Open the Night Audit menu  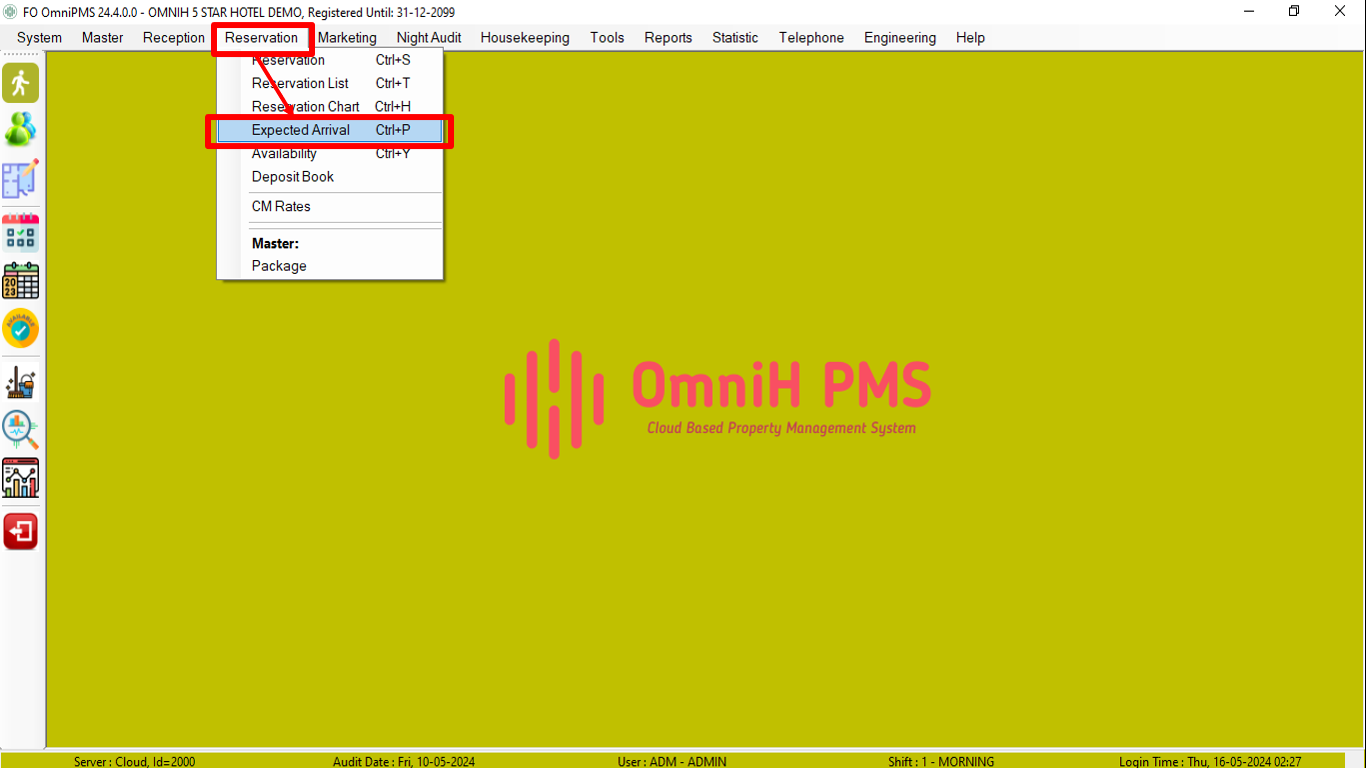point(429,38)
